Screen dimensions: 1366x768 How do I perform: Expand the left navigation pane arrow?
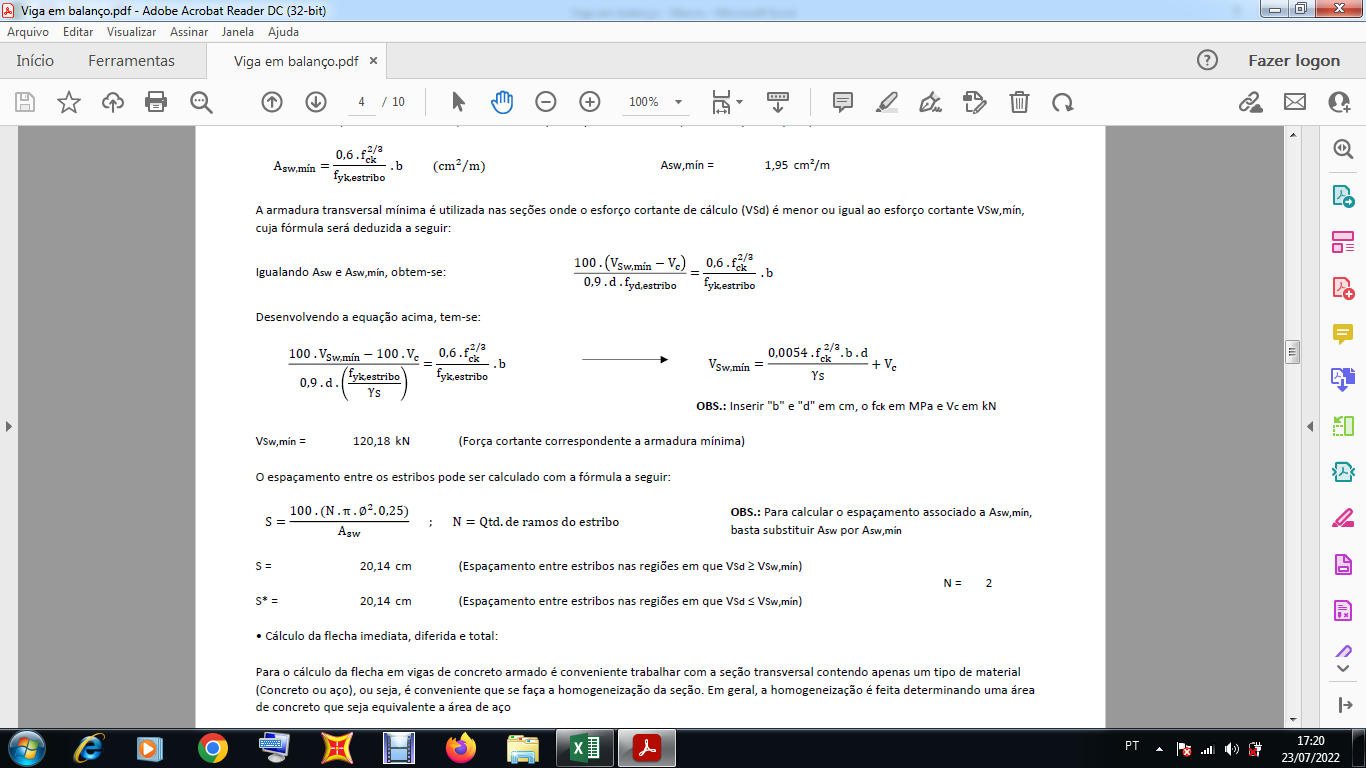pyautogui.click(x=9, y=427)
